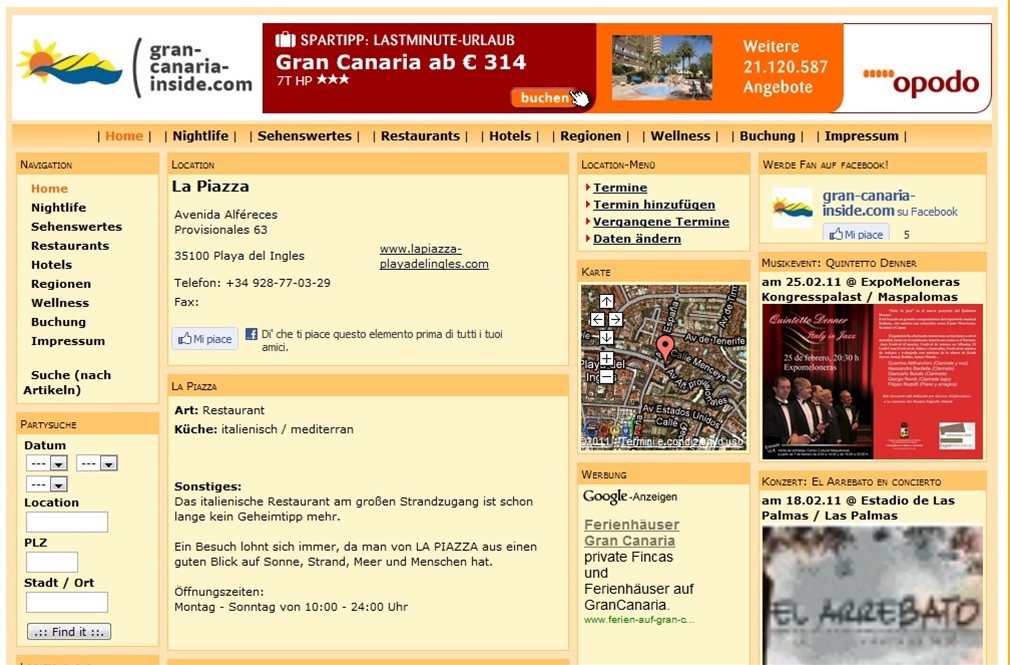
Task: Click the 'Art: Restaurant' line
Action: coord(220,410)
